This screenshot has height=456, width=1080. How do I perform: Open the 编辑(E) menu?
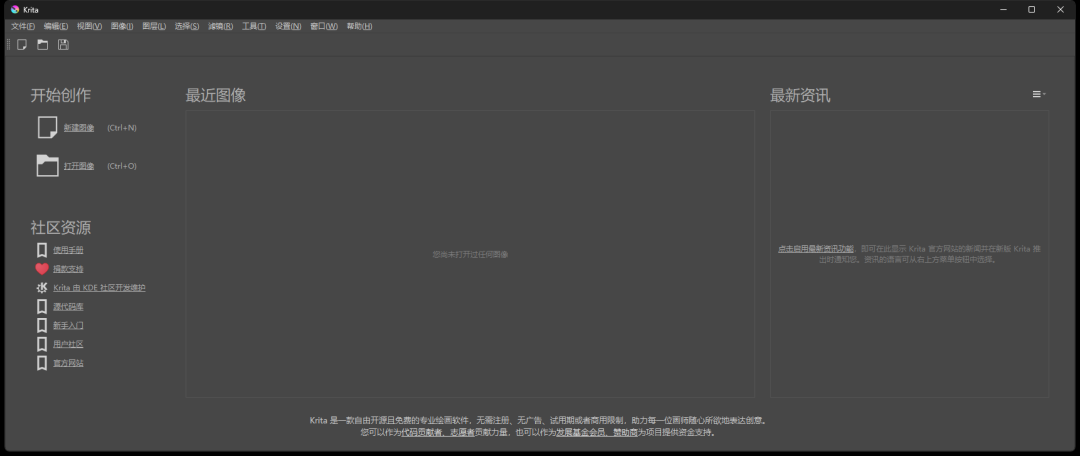pyautogui.click(x=56, y=26)
